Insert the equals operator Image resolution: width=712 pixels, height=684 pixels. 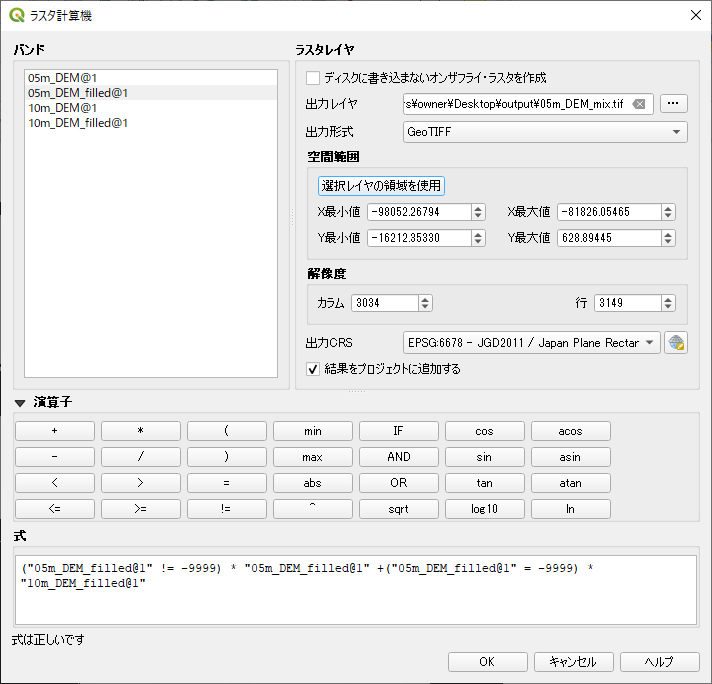[227, 483]
